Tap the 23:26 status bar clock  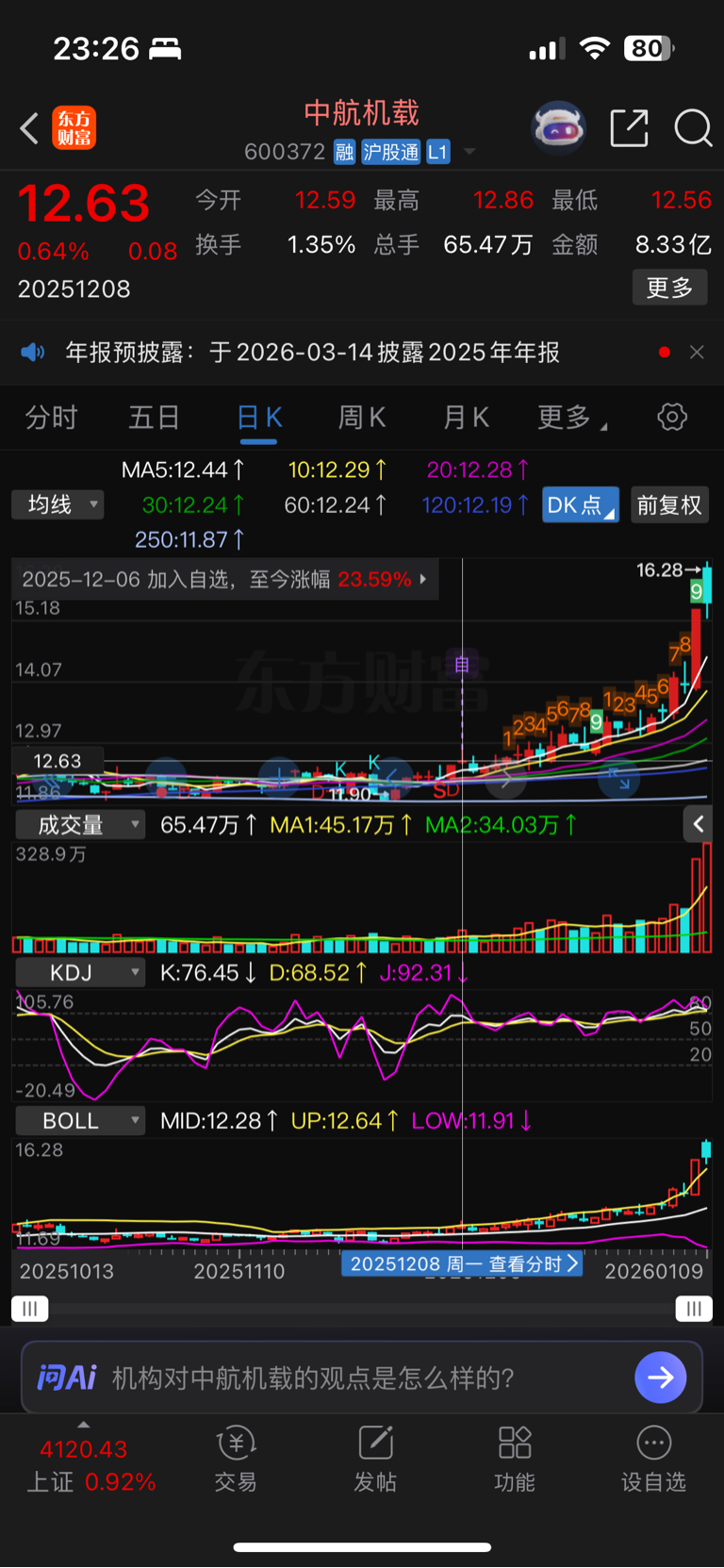point(96,48)
